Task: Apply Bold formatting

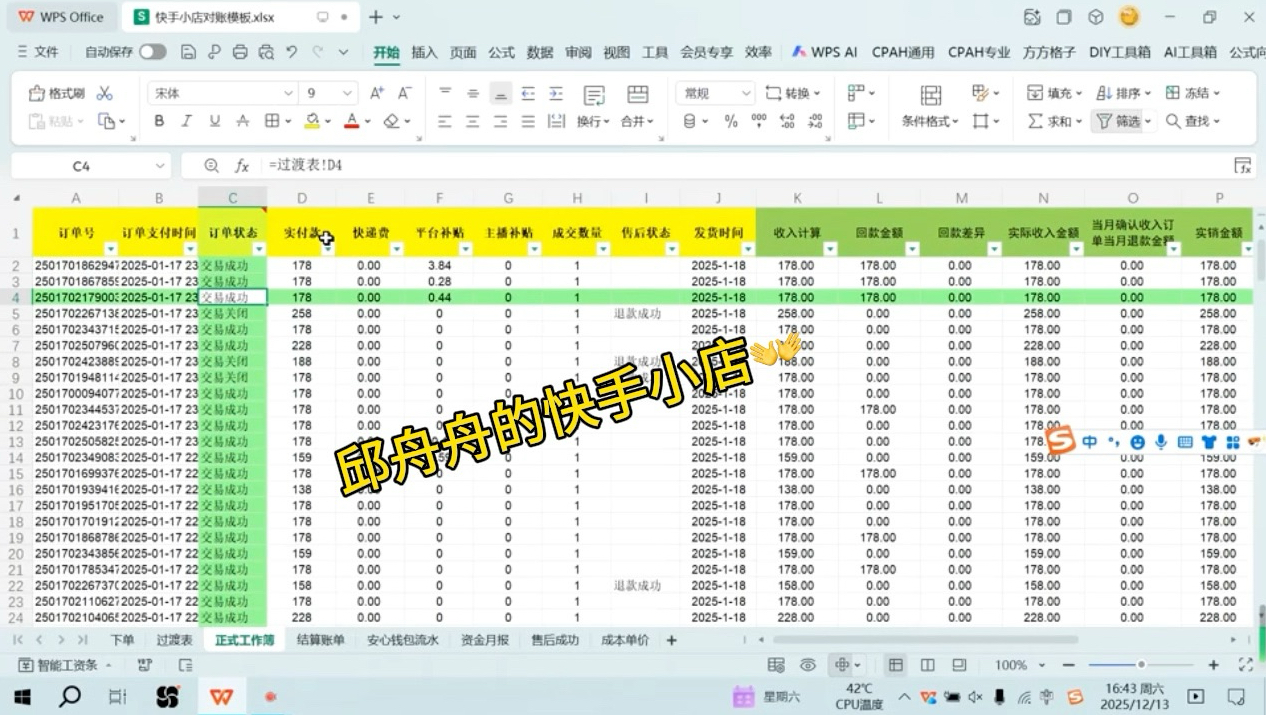Action: pos(158,121)
